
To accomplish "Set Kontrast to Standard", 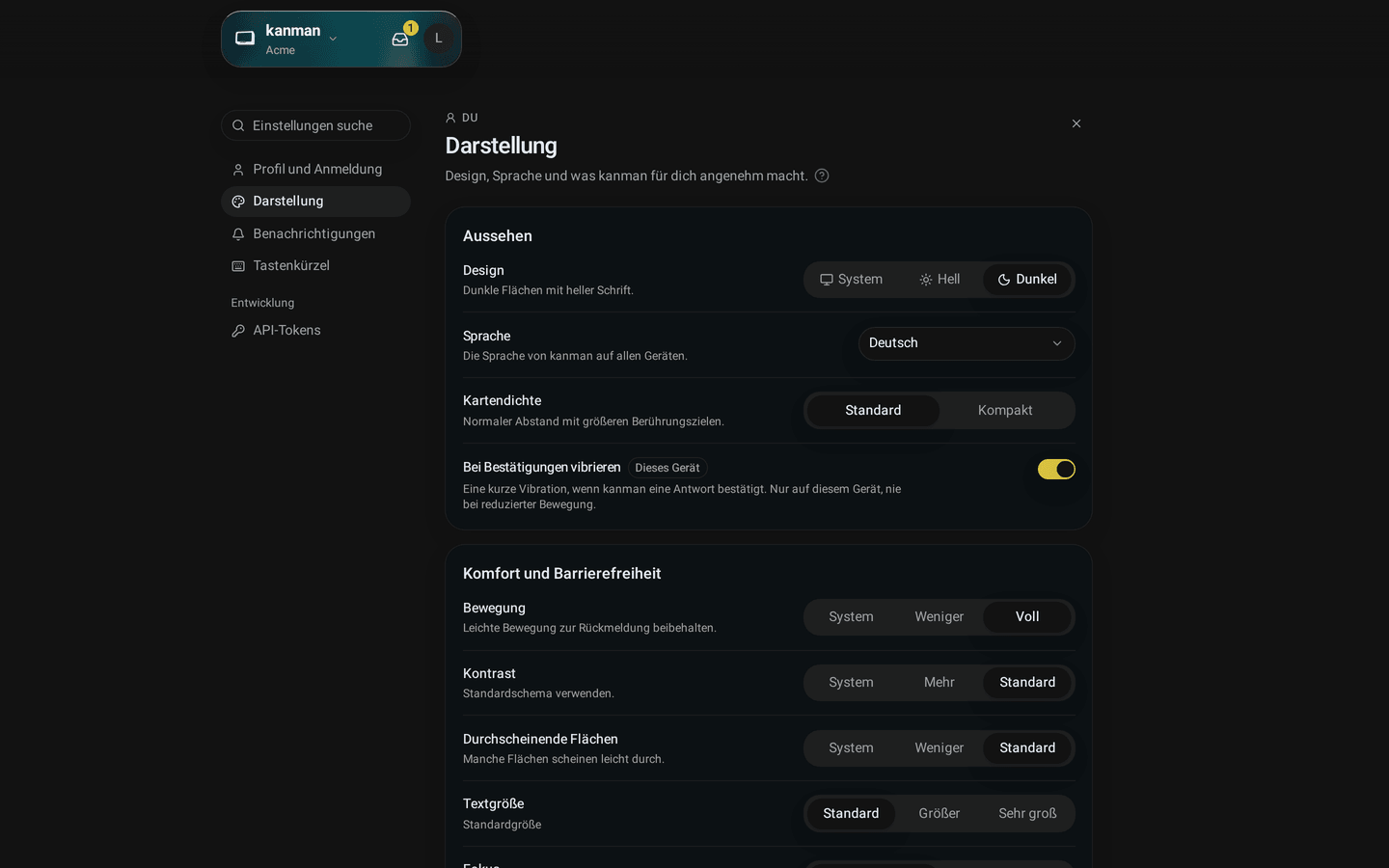I will [1027, 683].
